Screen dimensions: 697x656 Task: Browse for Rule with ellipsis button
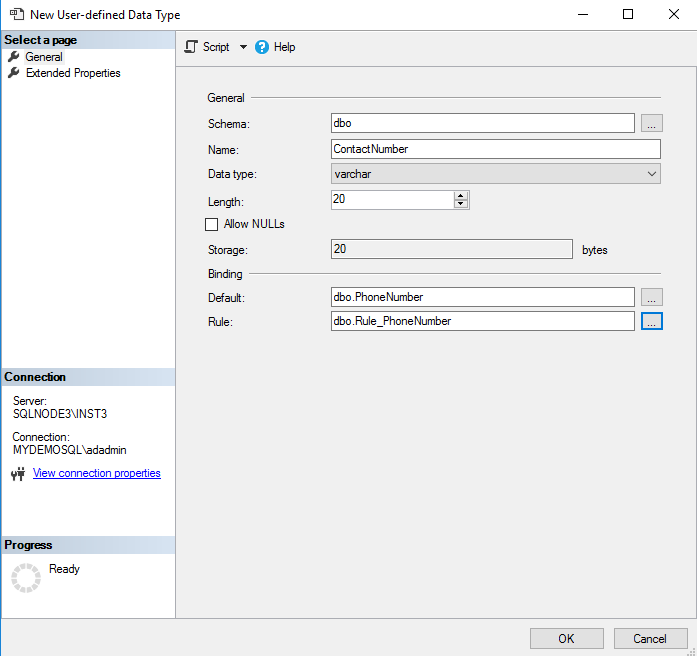[651, 321]
